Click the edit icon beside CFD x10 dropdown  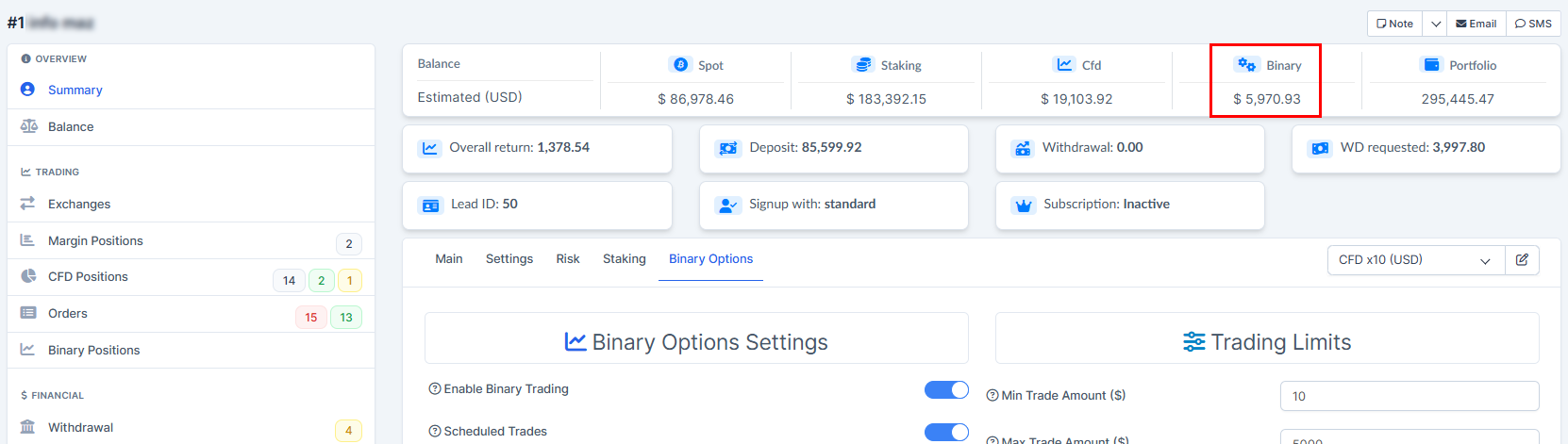[x=1522, y=260]
